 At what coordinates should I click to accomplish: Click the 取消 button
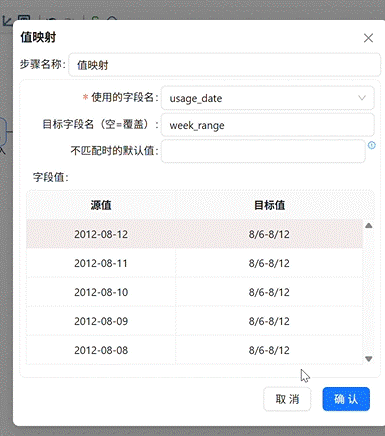pos(287,399)
